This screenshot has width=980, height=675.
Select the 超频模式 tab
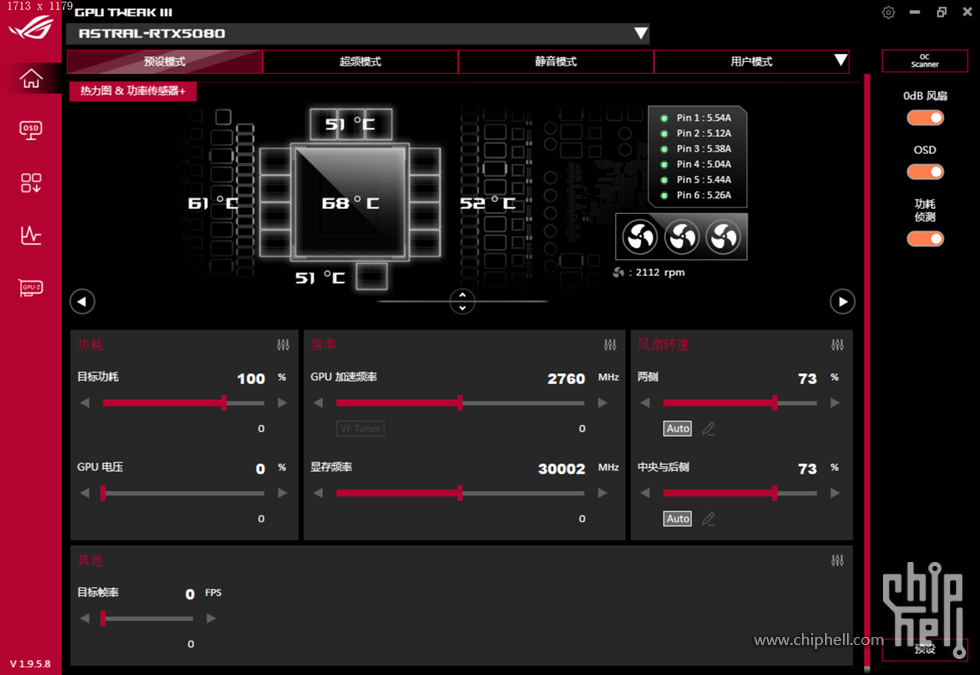click(x=361, y=62)
